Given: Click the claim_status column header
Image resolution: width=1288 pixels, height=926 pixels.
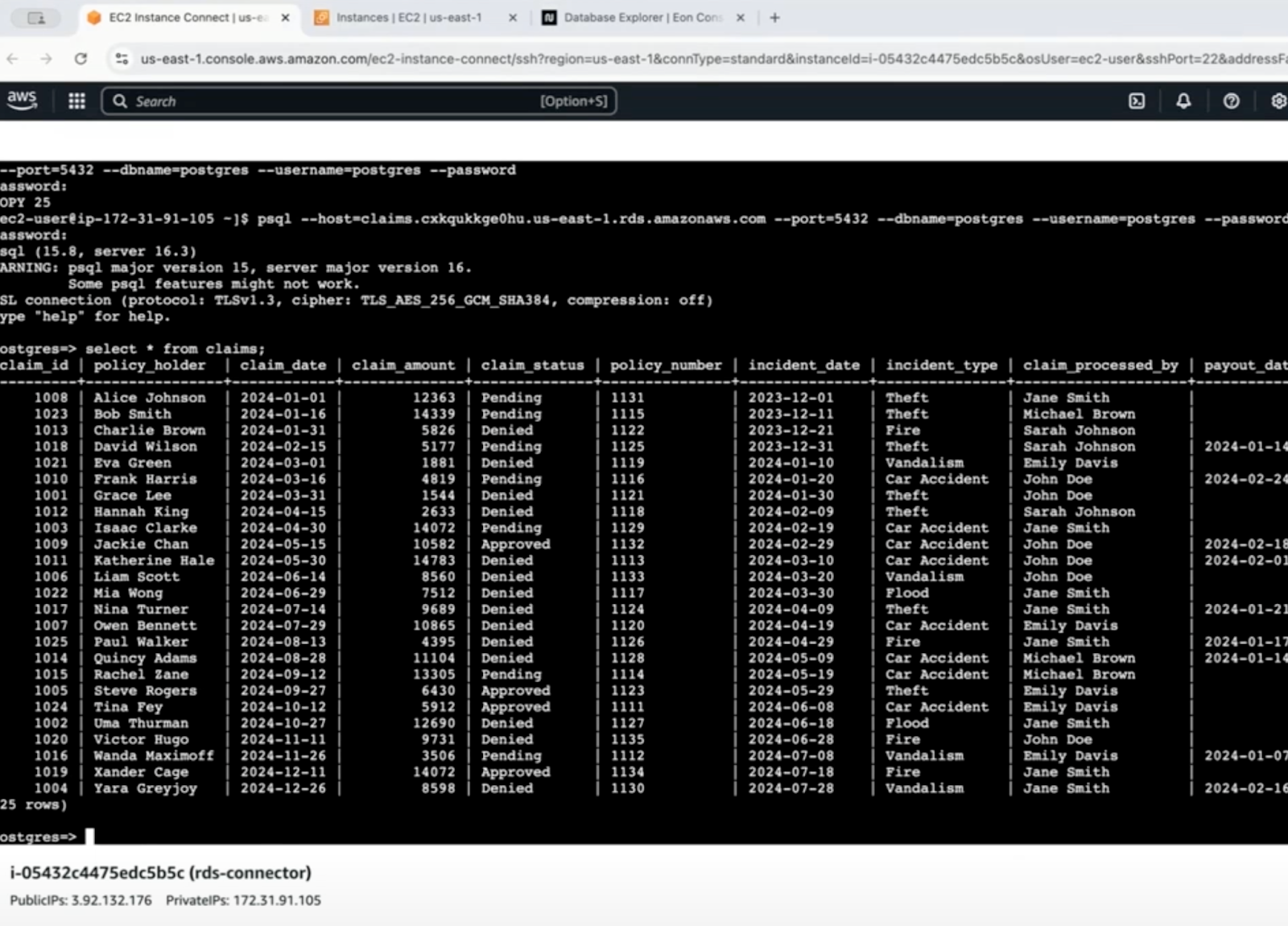Looking at the screenshot, I should [x=533, y=366].
